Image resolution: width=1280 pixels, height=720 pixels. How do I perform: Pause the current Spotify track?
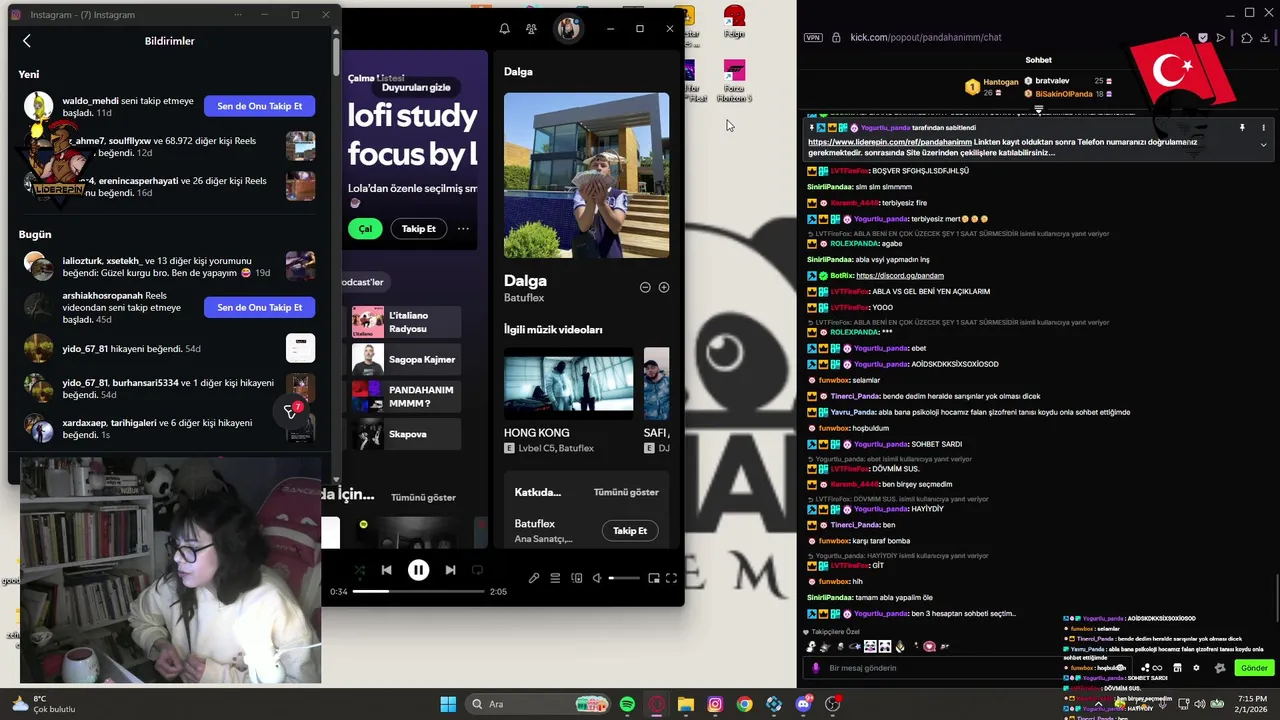418,570
